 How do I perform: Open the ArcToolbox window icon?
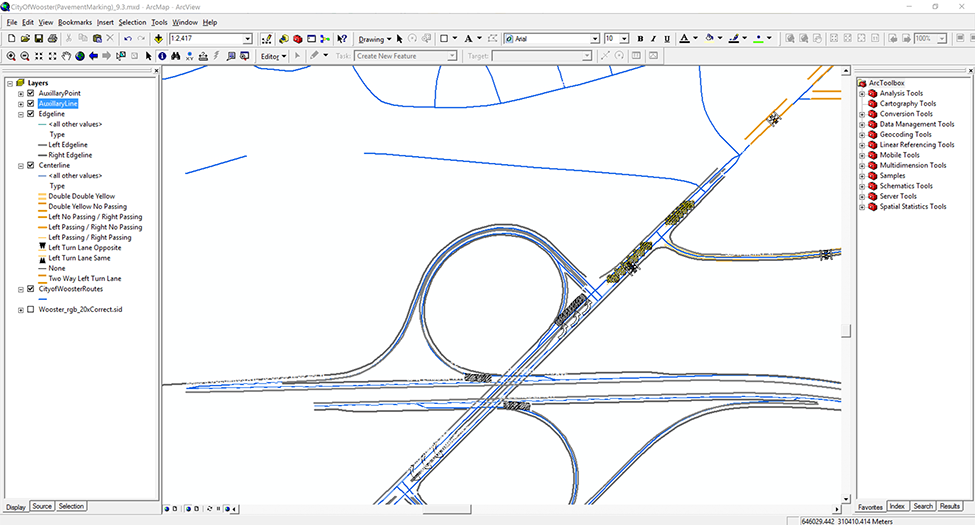298,39
